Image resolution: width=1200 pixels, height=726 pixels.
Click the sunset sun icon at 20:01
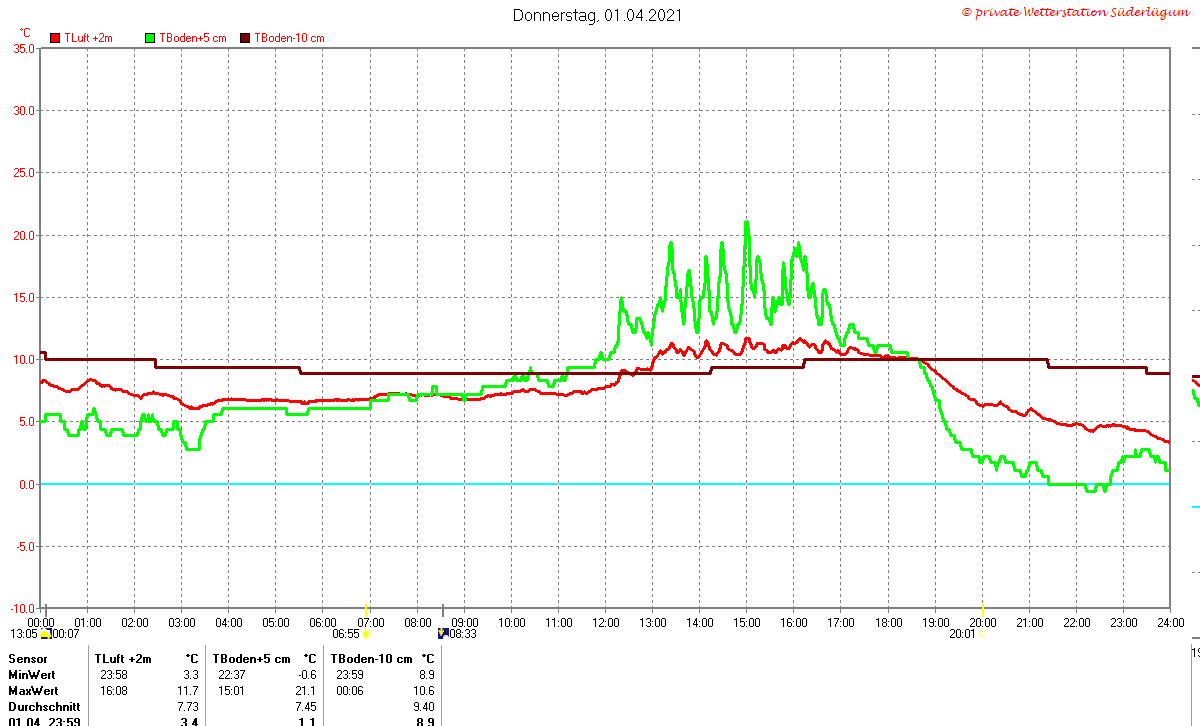click(982, 634)
